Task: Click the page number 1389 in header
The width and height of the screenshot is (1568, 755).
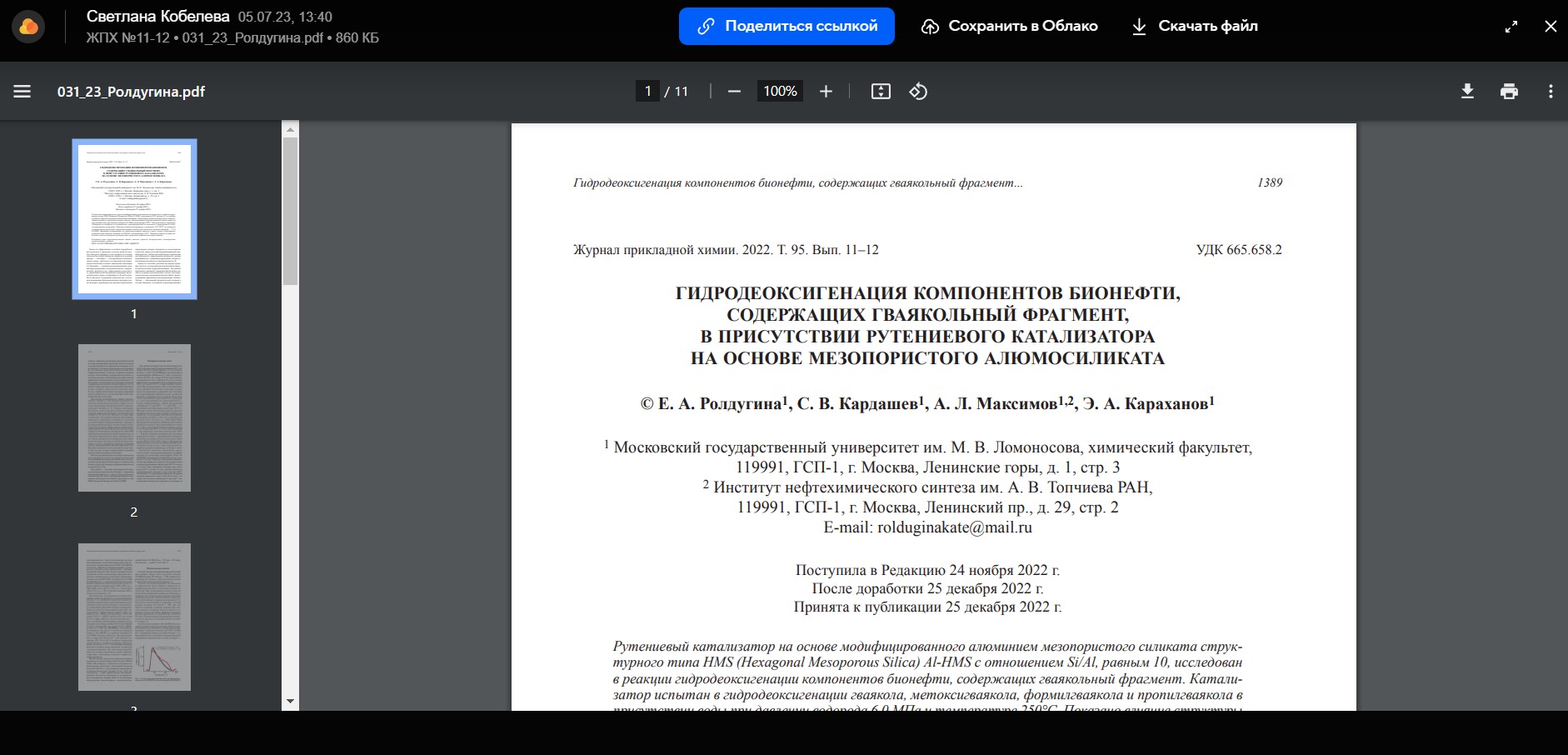Action: (x=1270, y=182)
